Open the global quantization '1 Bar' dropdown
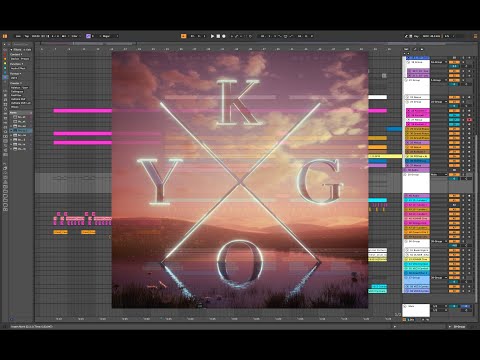480x360 pixels. pyautogui.click(x=75, y=36)
